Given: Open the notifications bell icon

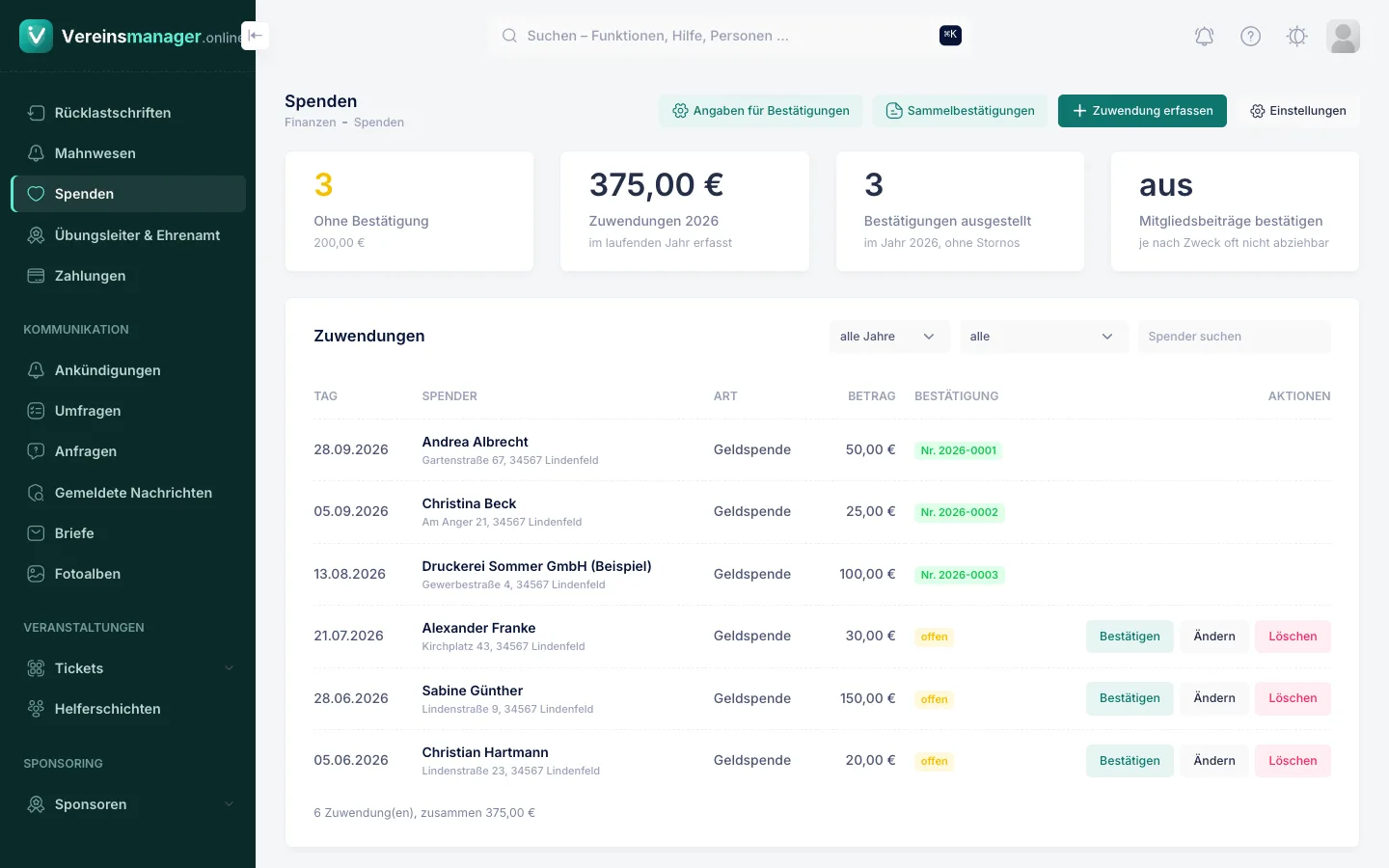Looking at the screenshot, I should click(x=1204, y=37).
